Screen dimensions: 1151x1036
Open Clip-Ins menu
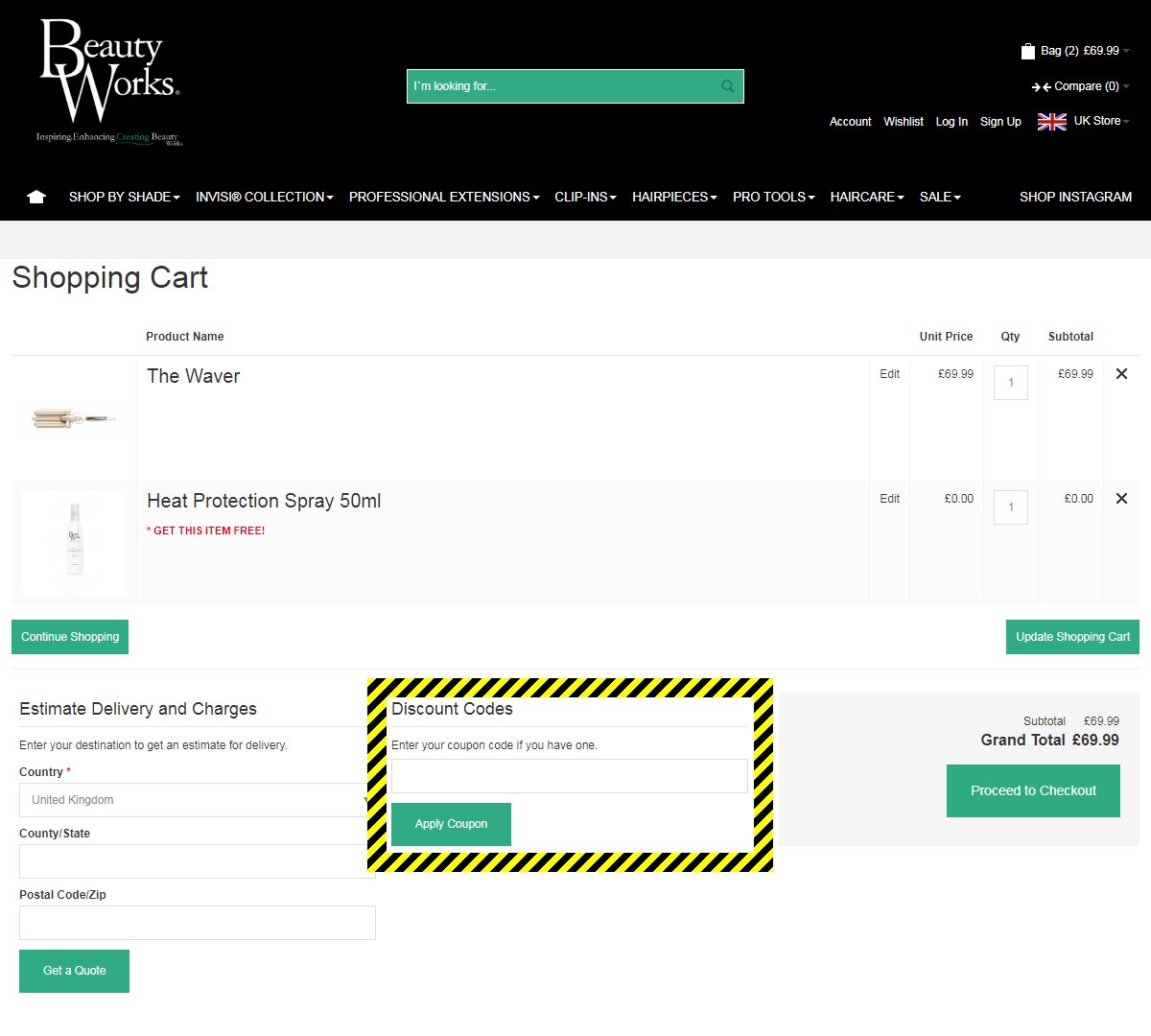pos(585,197)
